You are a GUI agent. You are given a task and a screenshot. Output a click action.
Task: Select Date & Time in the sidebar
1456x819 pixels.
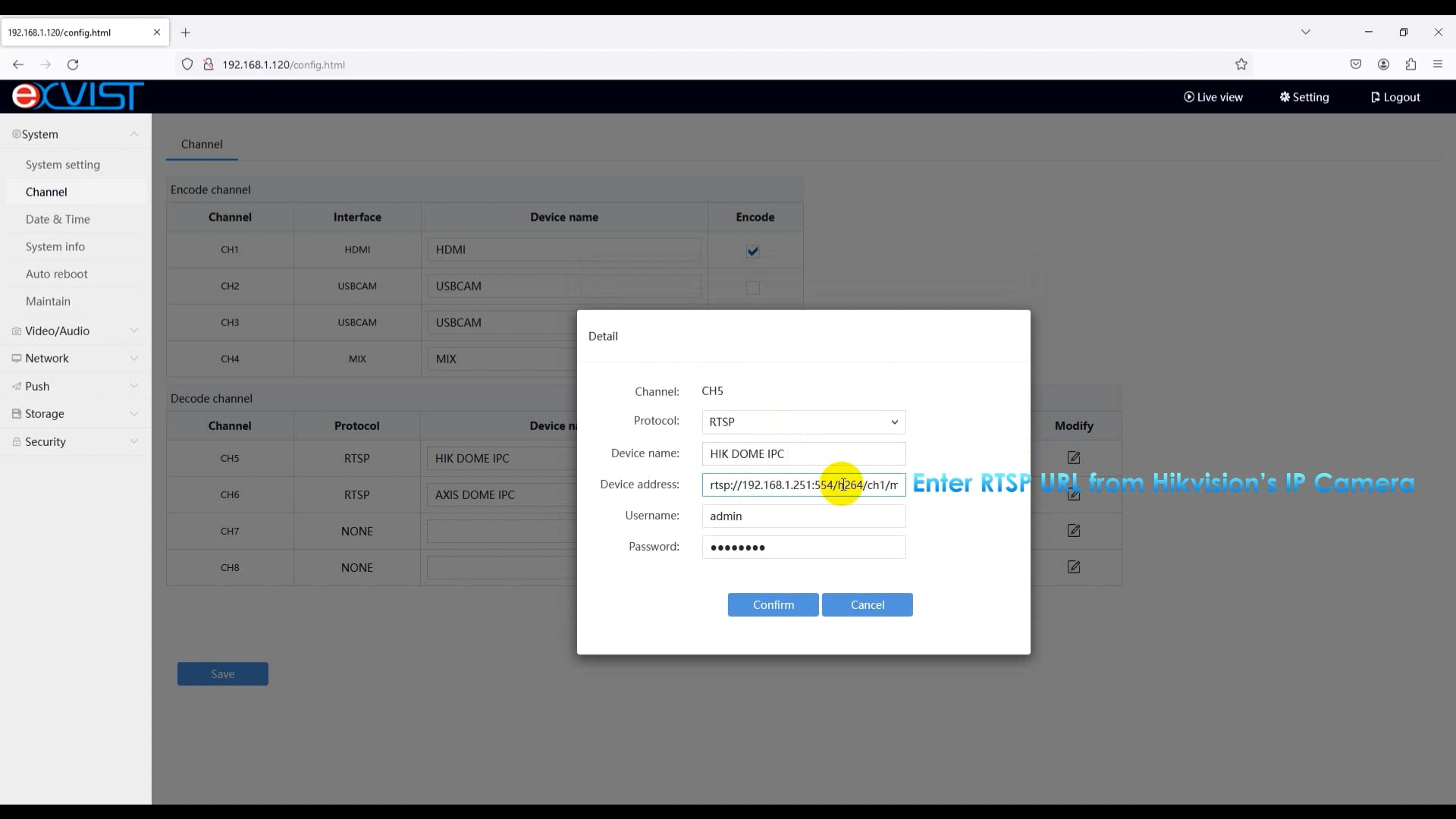click(58, 219)
